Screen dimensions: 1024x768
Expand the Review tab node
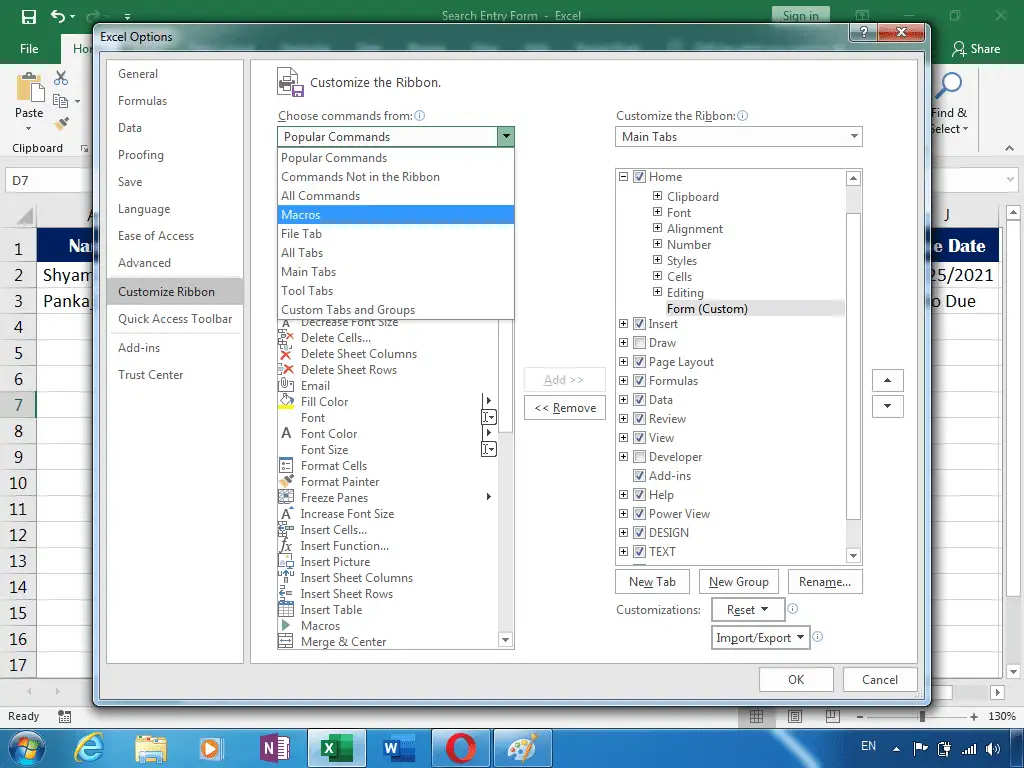pos(623,418)
